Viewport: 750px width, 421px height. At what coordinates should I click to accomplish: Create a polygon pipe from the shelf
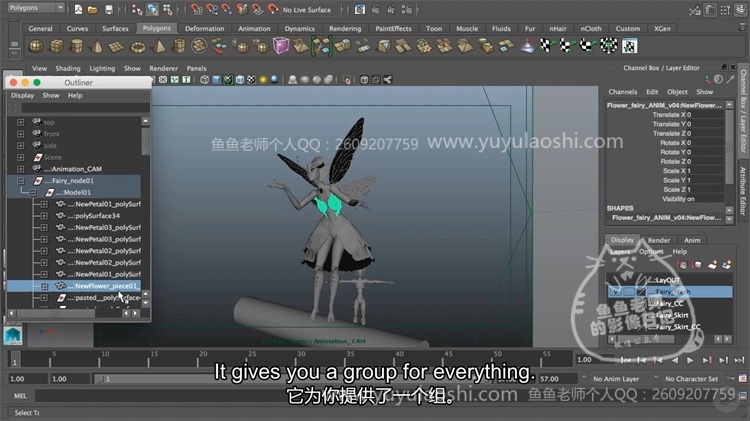(179, 46)
